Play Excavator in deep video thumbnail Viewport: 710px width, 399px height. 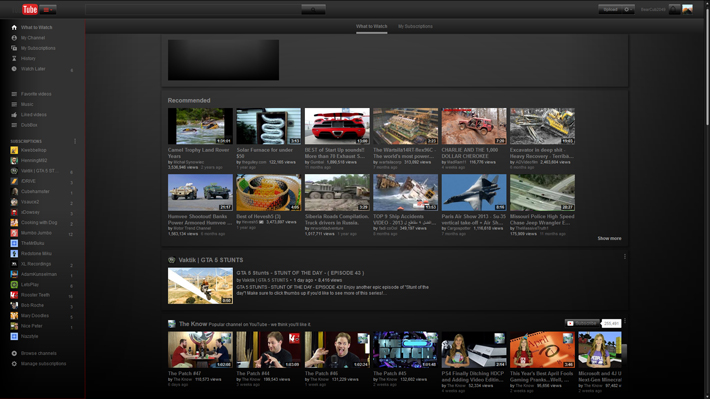click(x=542, y=126)
